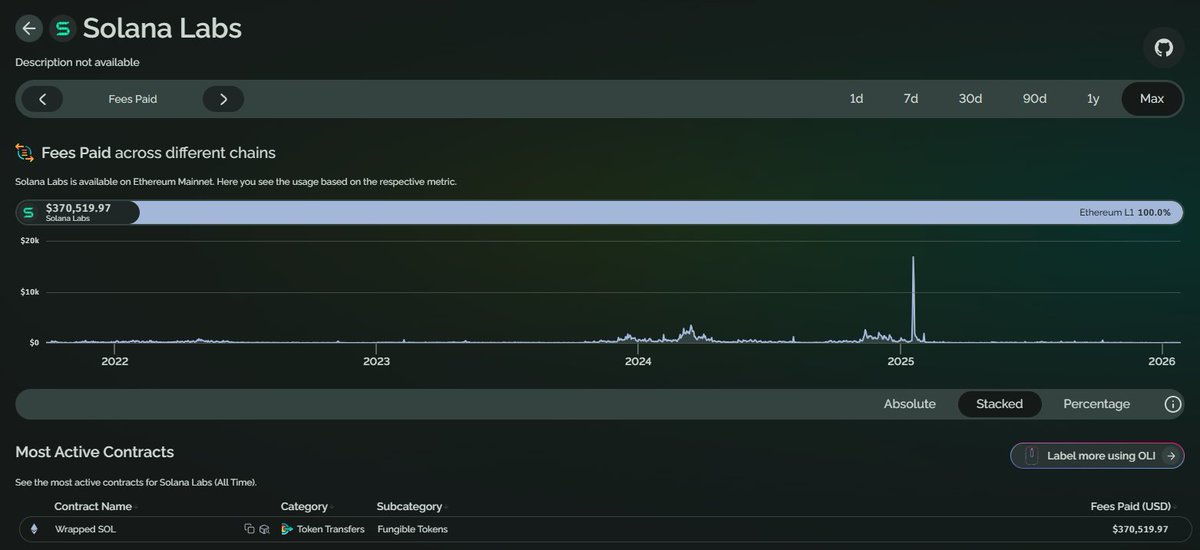The image size is (1200, 550).
Task: Select the 1d timespan
Action: [x=856, y=99]
